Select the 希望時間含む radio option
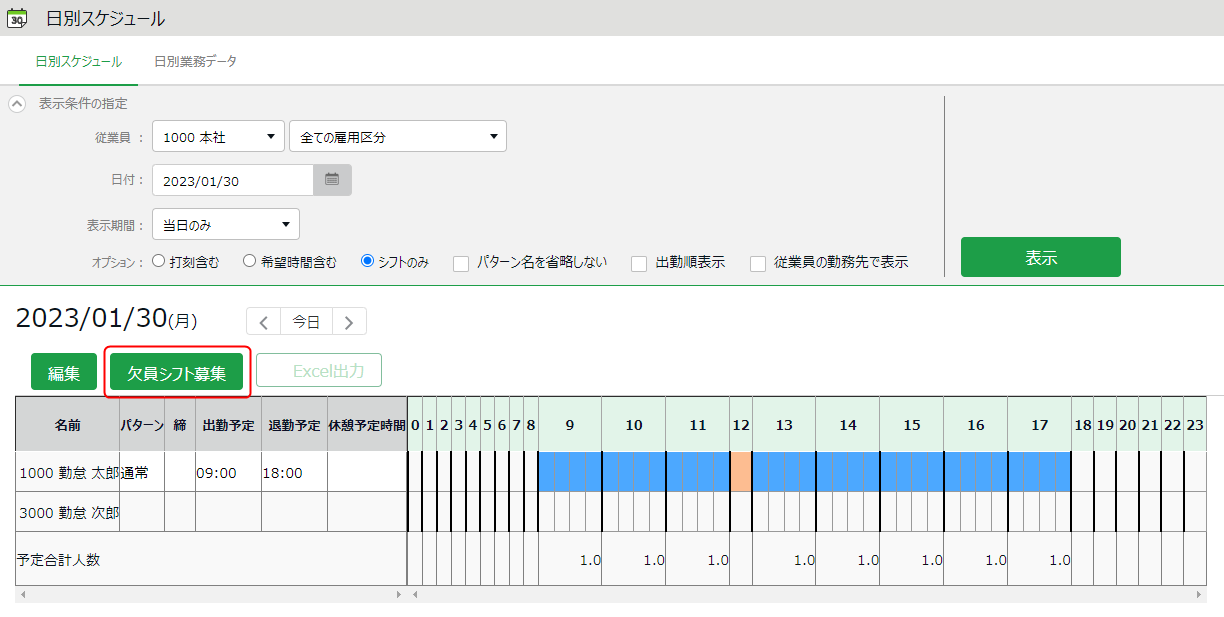Screen dimensions: 1224x617 250,262
